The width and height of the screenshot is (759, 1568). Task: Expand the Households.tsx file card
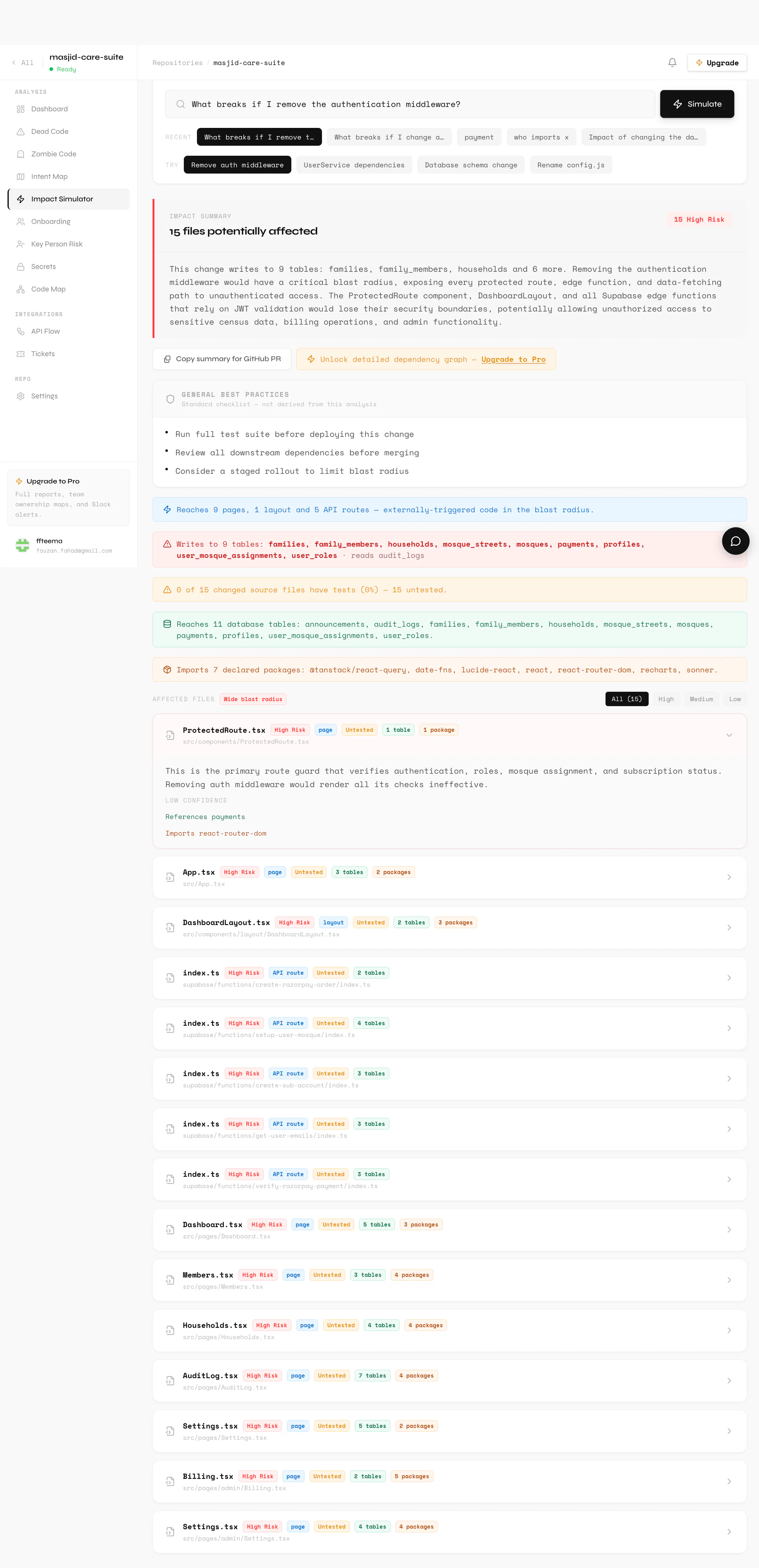pyautogui.click(x=729, y=1331)
